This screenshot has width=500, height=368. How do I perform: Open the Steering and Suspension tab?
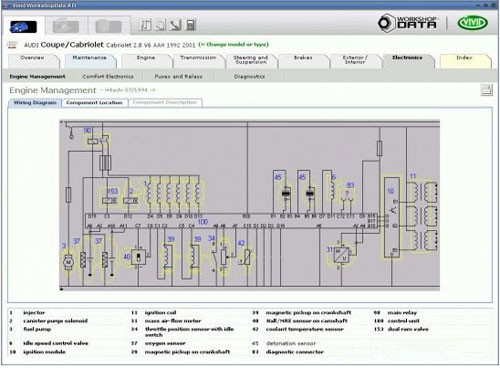click(251, 60)
